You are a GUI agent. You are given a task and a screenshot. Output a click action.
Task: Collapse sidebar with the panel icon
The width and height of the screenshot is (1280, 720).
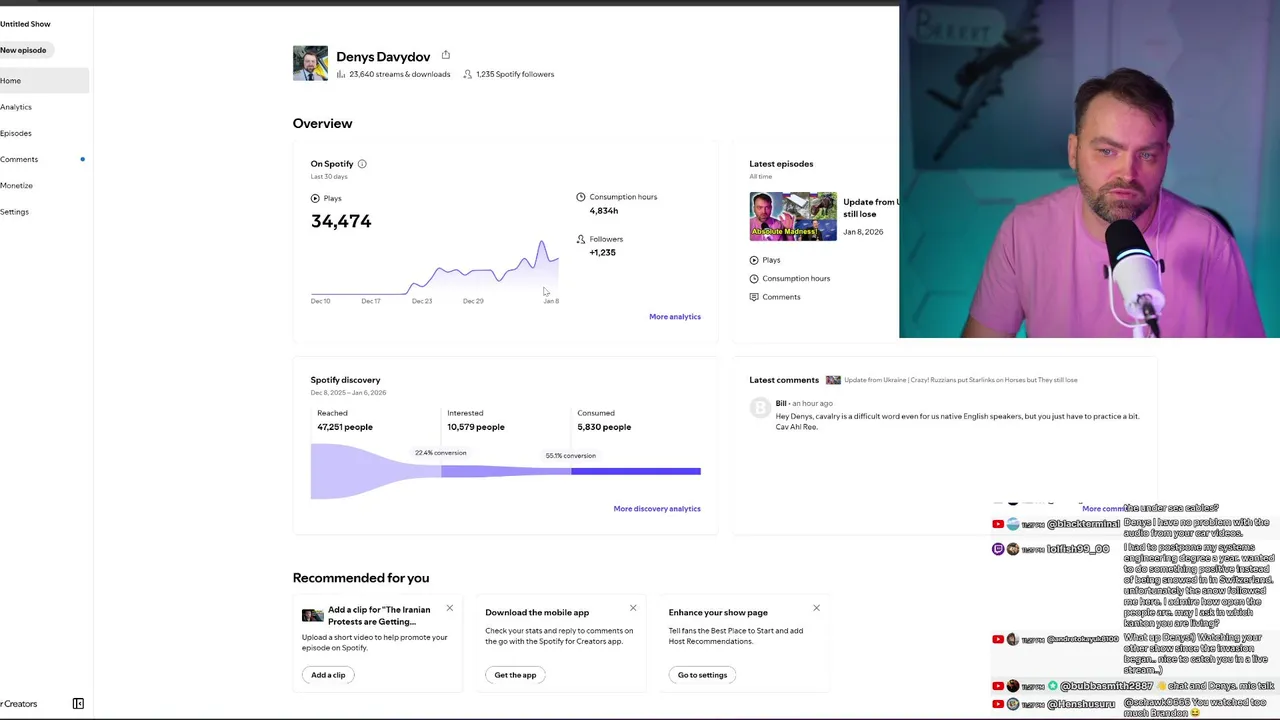click(x=78, y=703)
